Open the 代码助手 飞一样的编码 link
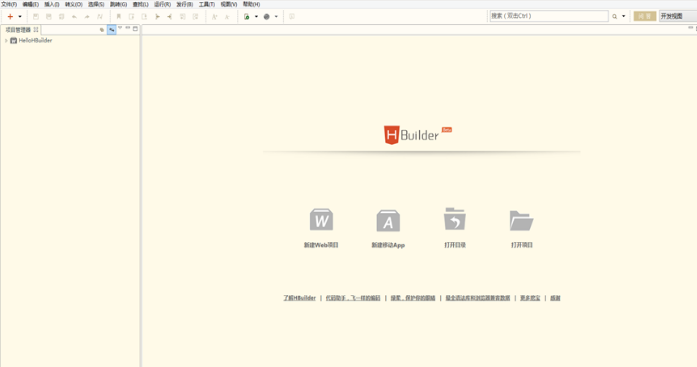This screenshot has height=367, width=697. [x=353, y=298]
